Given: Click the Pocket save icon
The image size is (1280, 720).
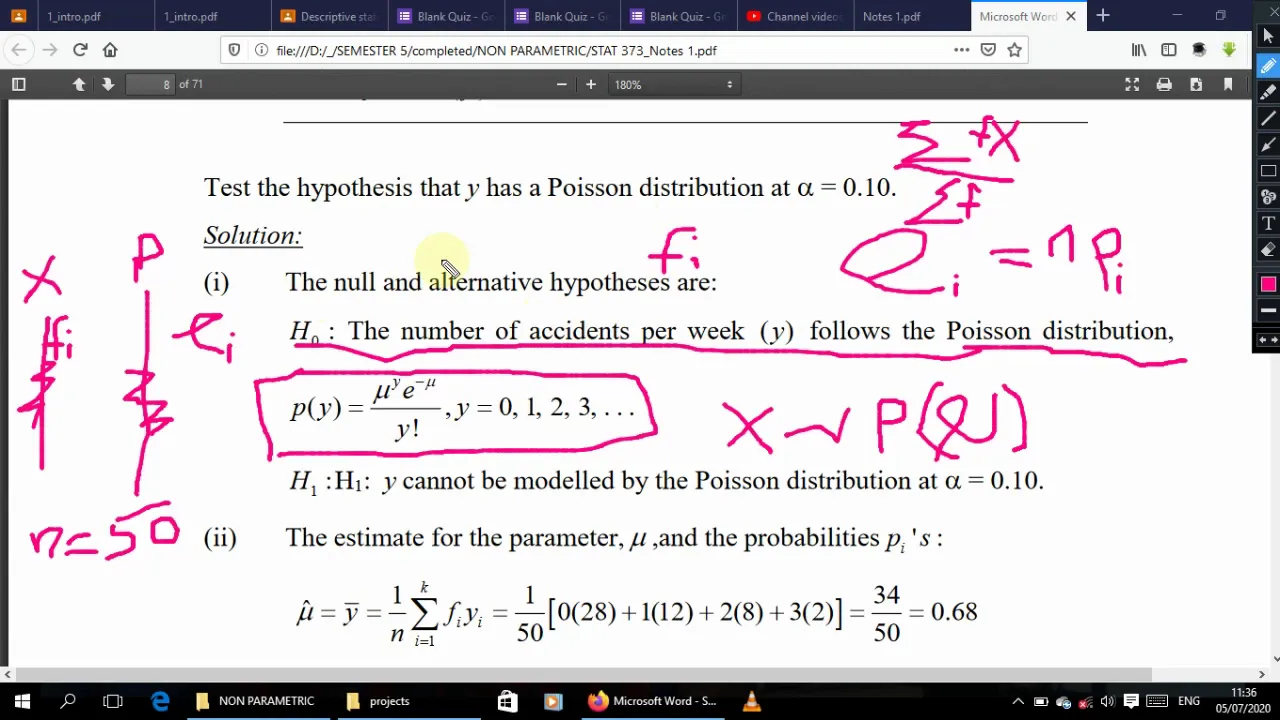Looking at the screenshot, I should 988,50.
